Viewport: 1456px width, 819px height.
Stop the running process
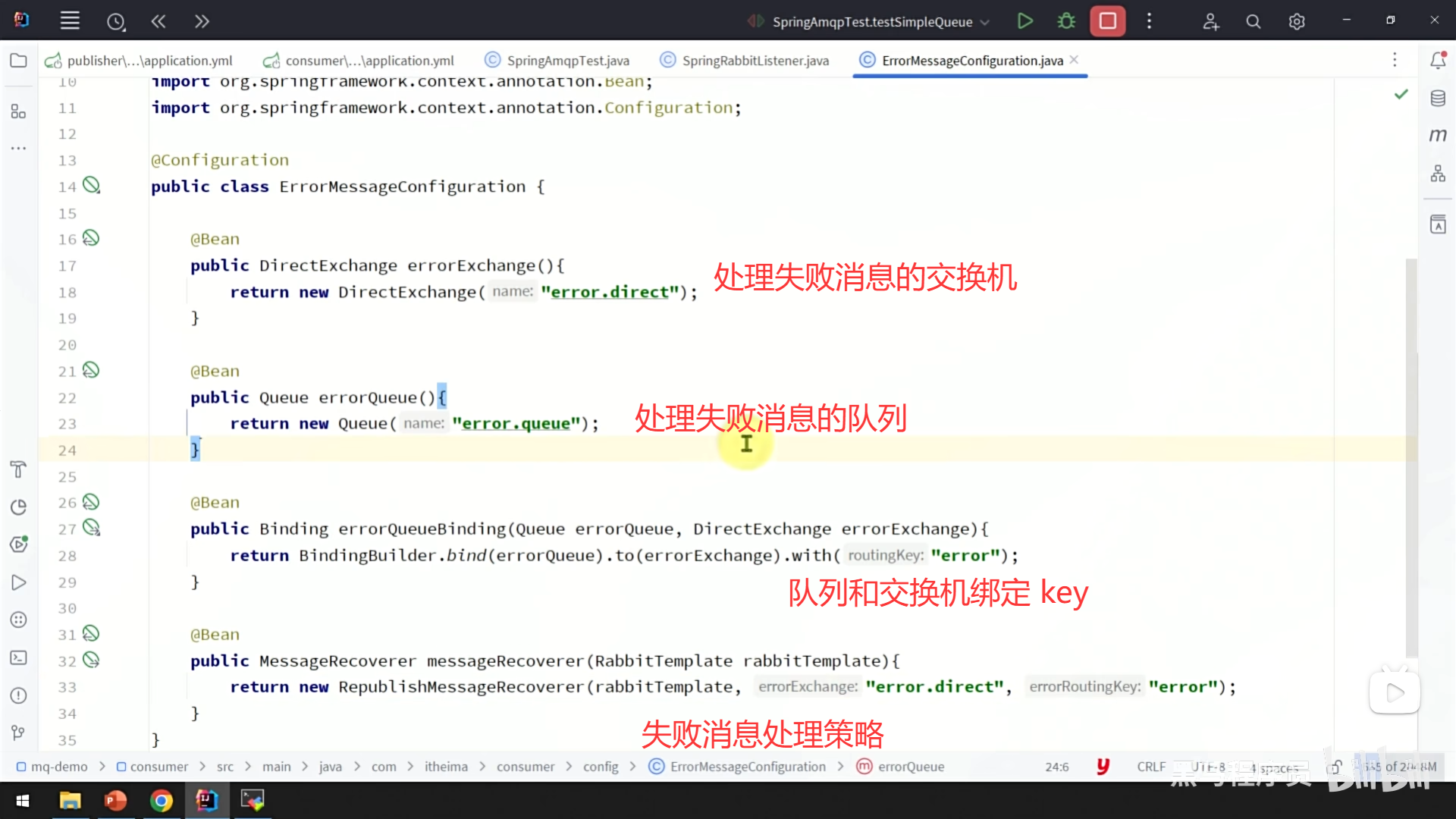(x=1107, y=21)
